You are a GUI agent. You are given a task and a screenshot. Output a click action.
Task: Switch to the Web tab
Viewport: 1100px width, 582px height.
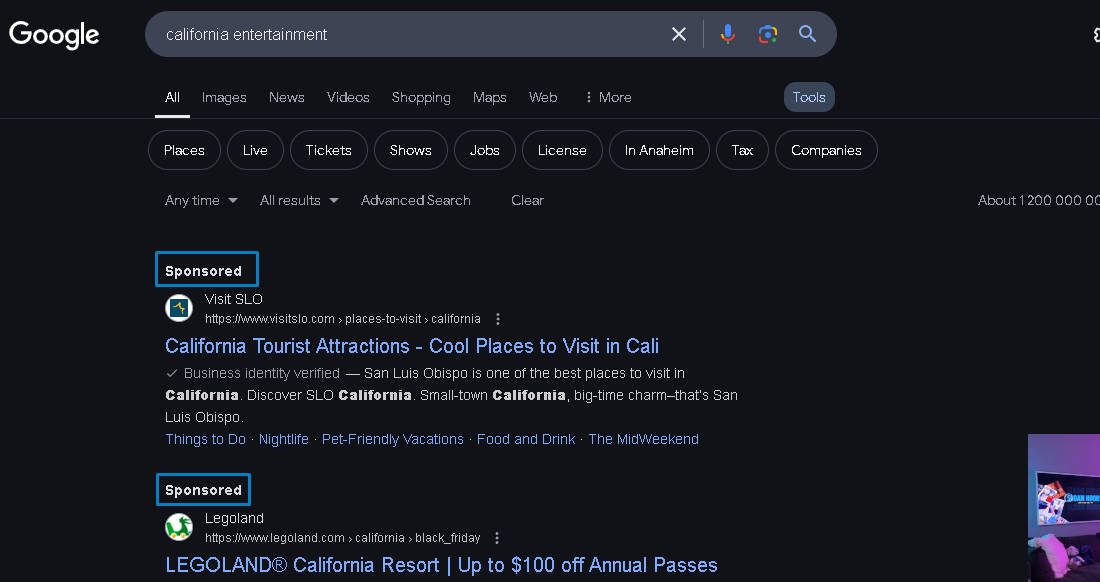pyautogui.click(x=543, y=97)
